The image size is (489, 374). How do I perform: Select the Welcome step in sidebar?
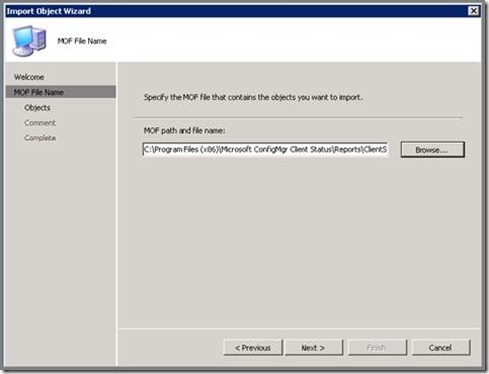click(x=29, y=77)
